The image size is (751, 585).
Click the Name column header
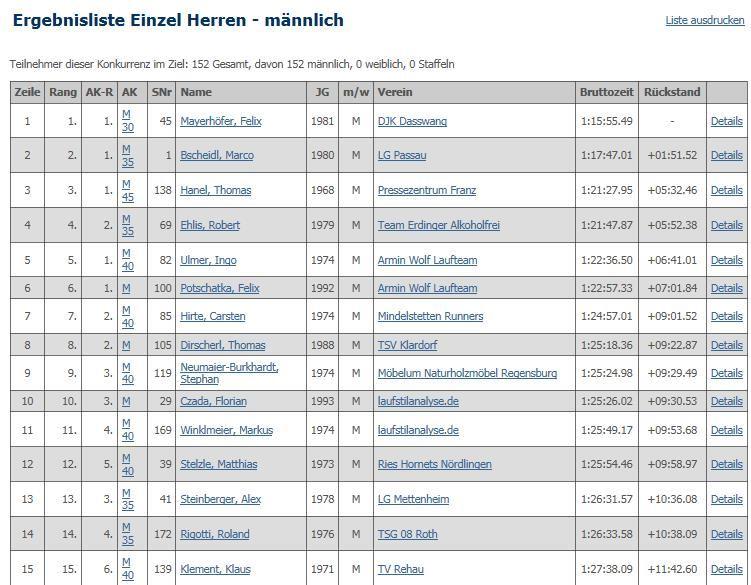pyautogui.click(x=196, y=92)
